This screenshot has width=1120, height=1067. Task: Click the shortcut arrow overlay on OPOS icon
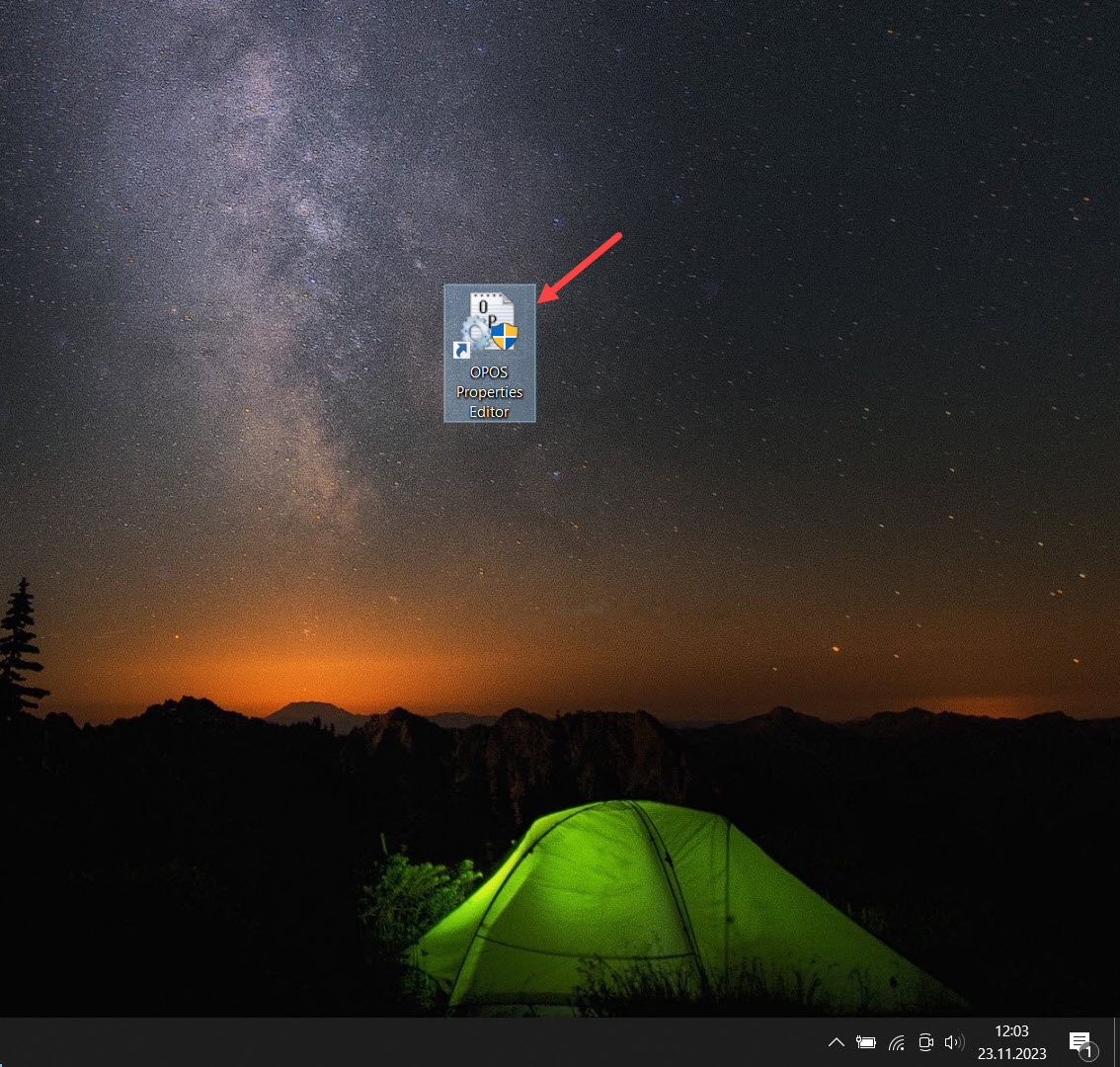tap(460, 350)
